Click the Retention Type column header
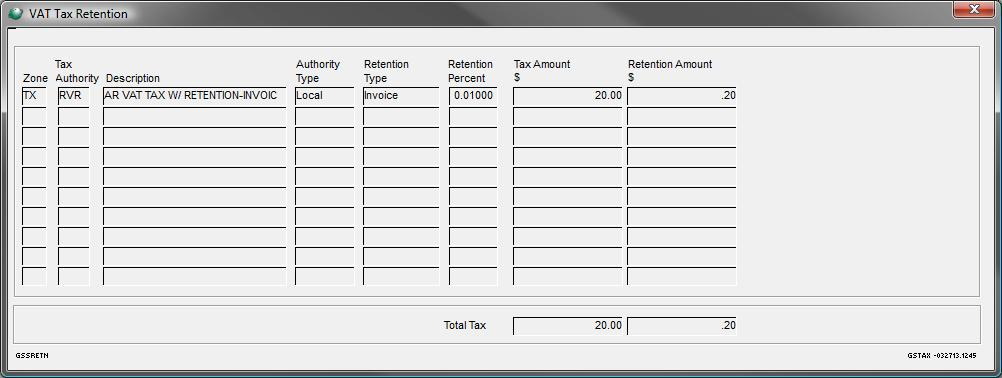The height and width of the screenshot is (378, 1002). tap(386, 72)
